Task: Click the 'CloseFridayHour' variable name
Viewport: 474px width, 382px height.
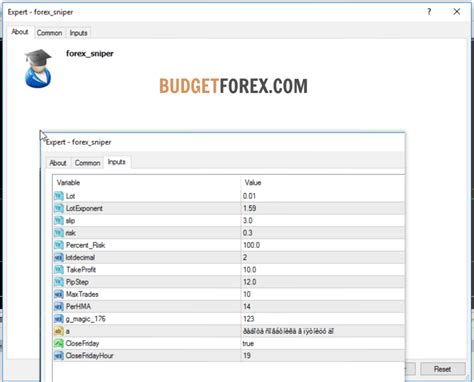Action: click(x=90, y=356)
